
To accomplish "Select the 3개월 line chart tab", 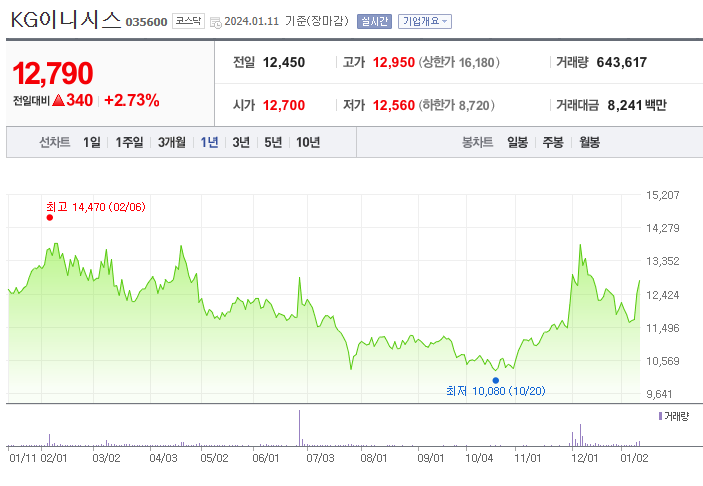I will click(172, 142).
